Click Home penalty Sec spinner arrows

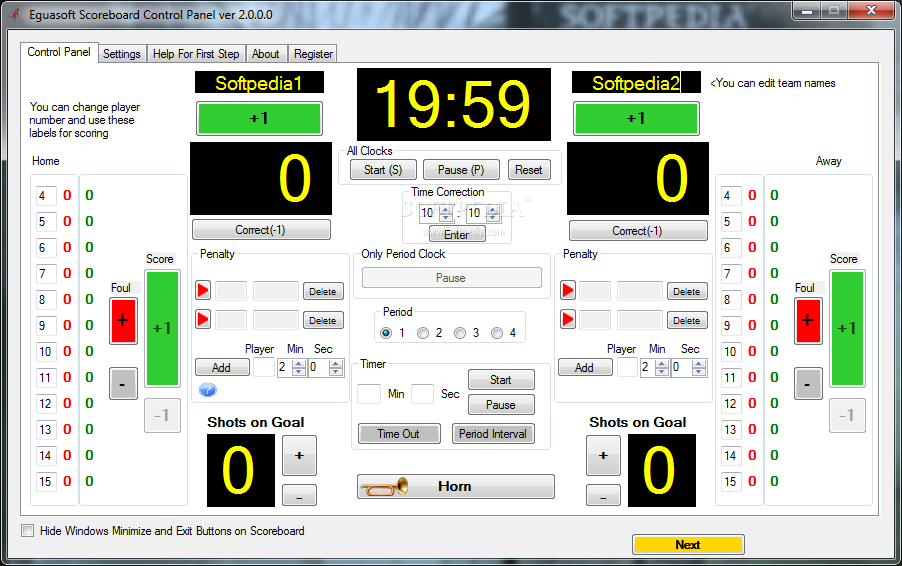tap(336, 368)
